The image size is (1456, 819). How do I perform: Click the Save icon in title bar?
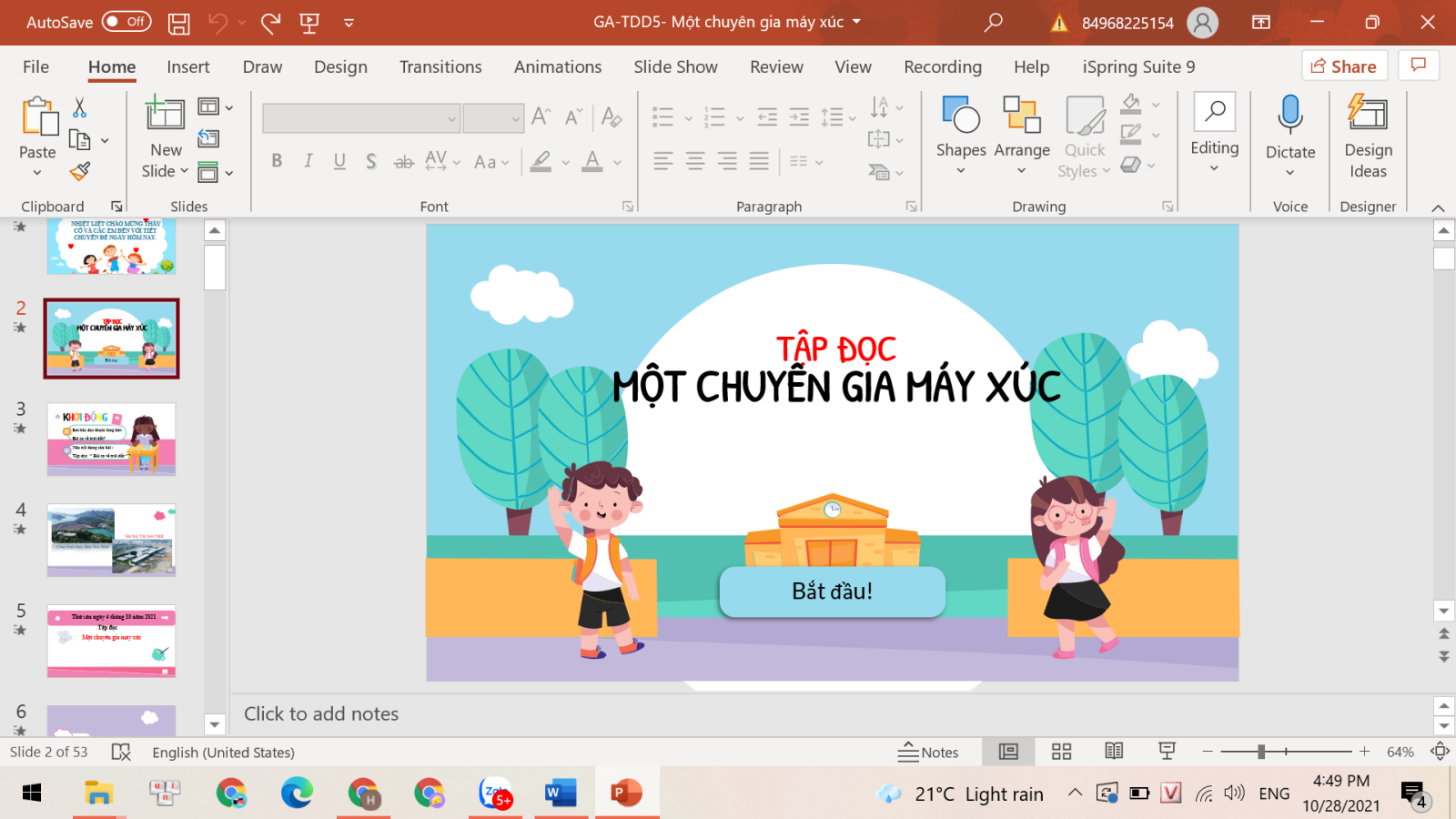[x=179, y=23]
